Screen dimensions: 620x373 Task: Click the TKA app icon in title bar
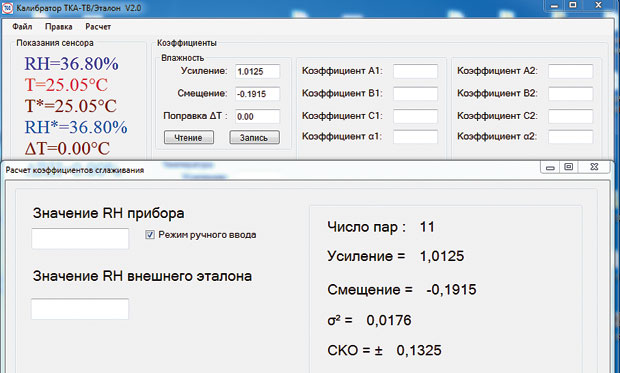tap(7, 8)
